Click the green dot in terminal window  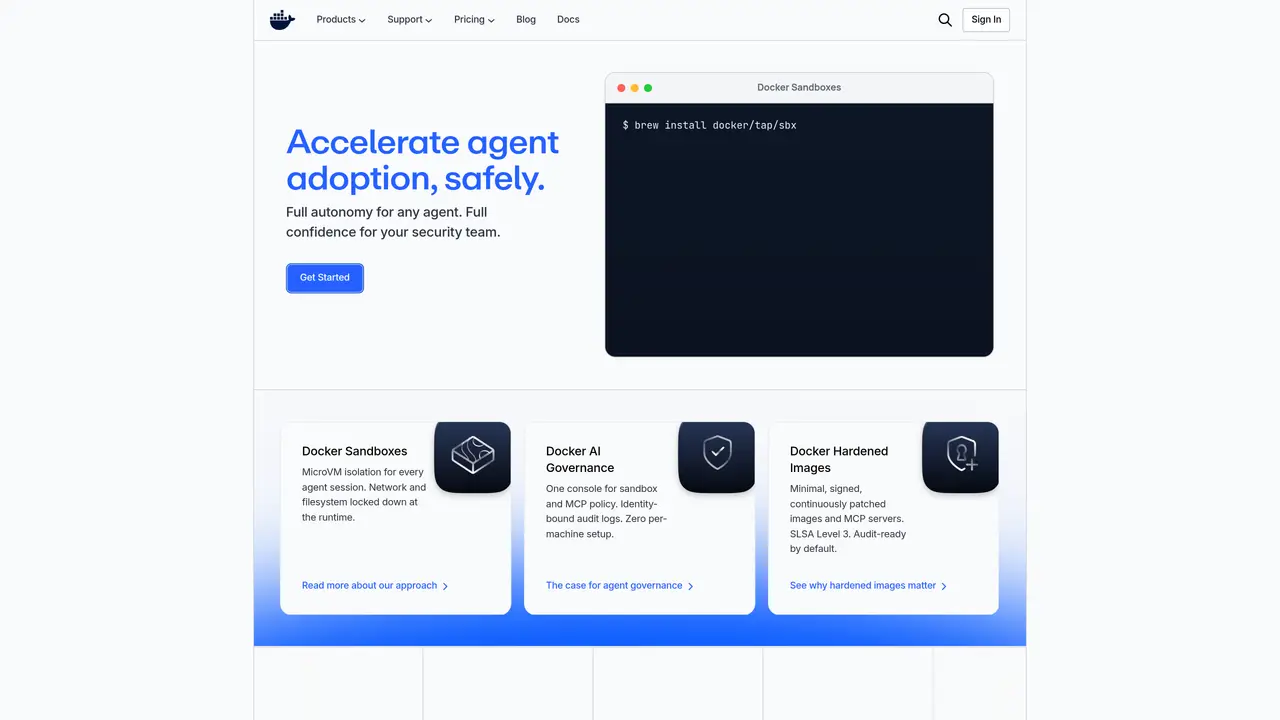pos(648,88)
